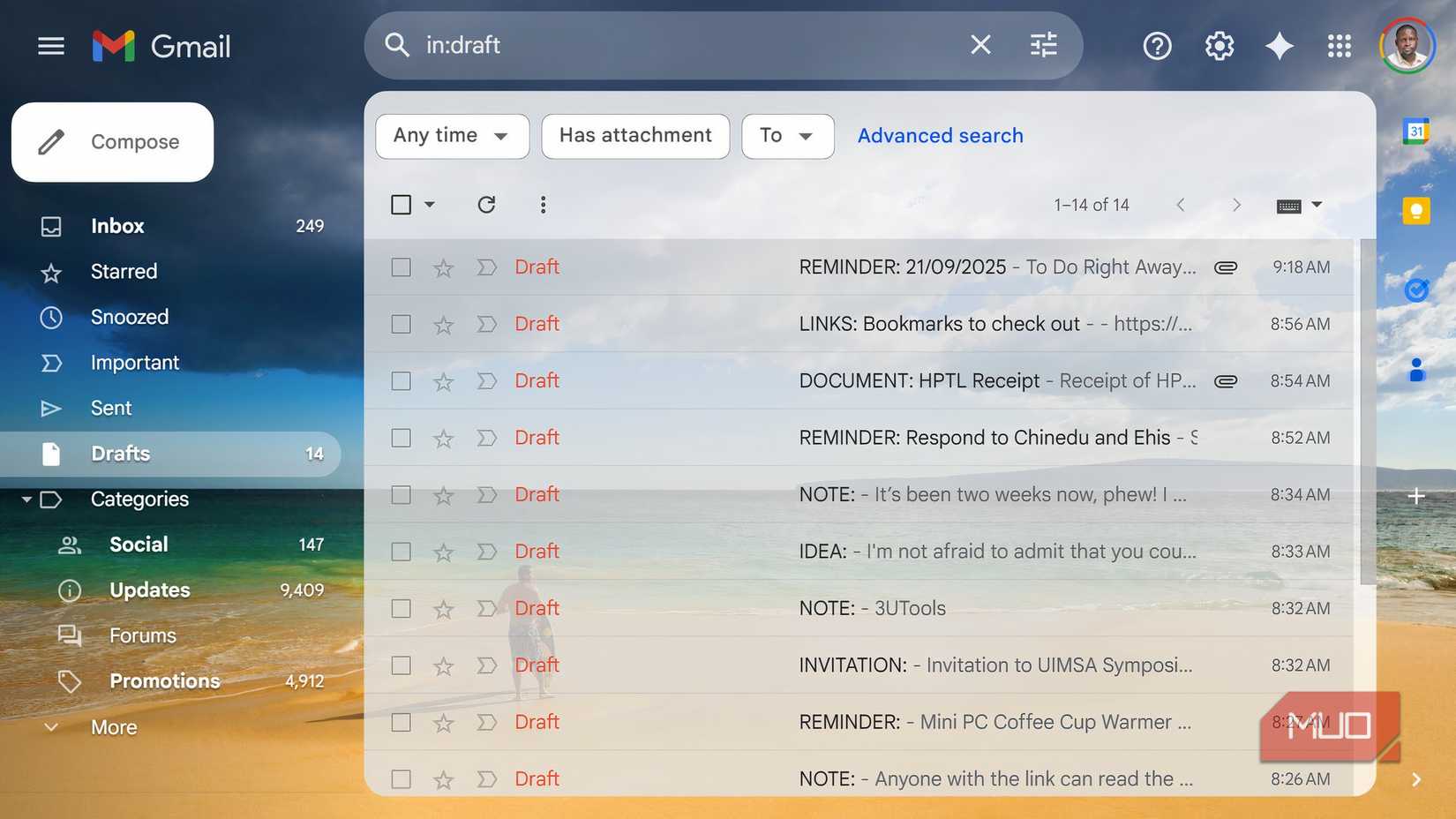Mark the IDEA draft as important

[486, 552]
